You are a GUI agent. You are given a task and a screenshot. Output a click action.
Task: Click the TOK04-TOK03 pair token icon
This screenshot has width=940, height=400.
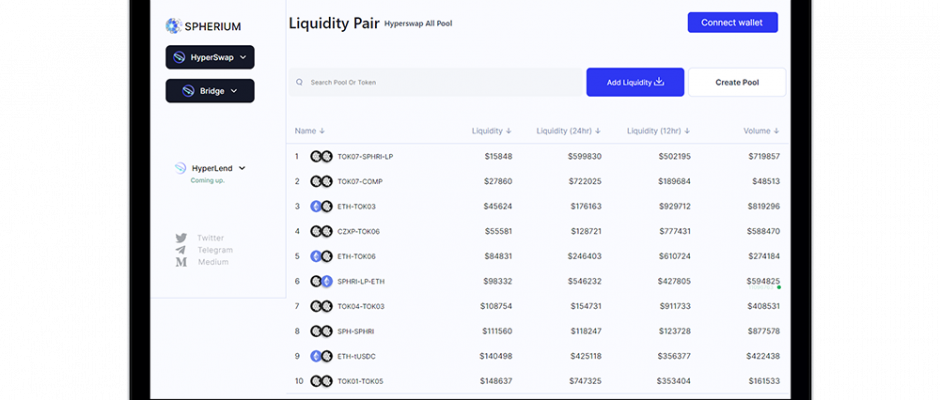point(321,306)
